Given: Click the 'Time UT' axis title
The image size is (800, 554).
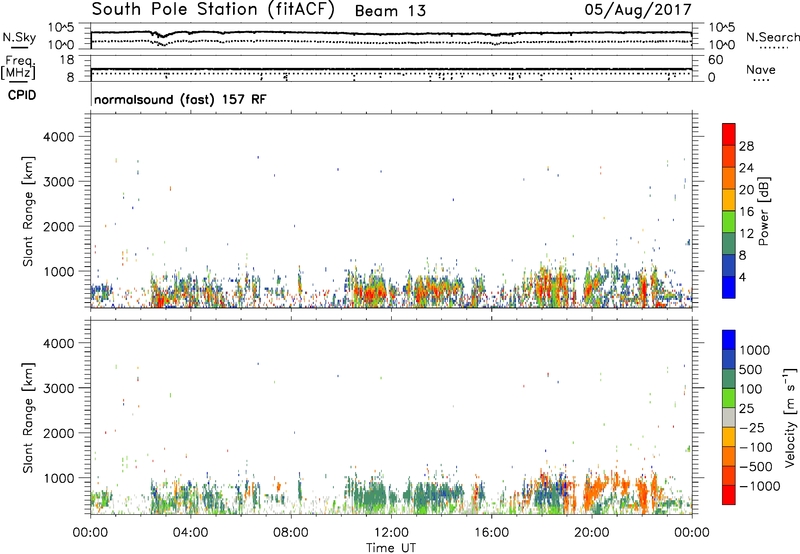Looking at the screenshot, I should click(391, 548).
